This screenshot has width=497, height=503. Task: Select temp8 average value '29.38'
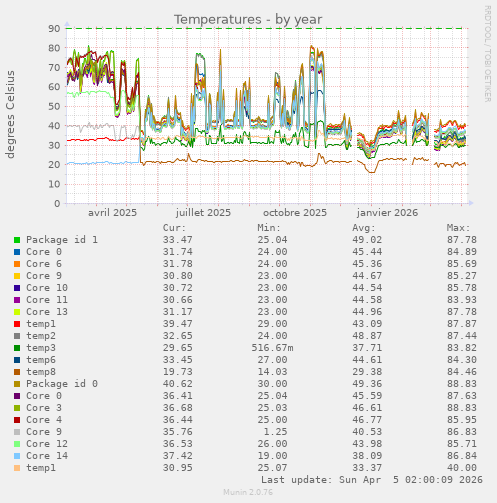tap(367, 372)
